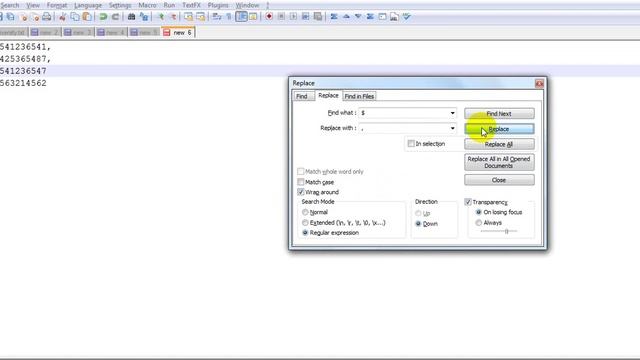640x360 pixels.
Task: Click the blue down-triangle toolbar icon
Action: pos(358,17)
